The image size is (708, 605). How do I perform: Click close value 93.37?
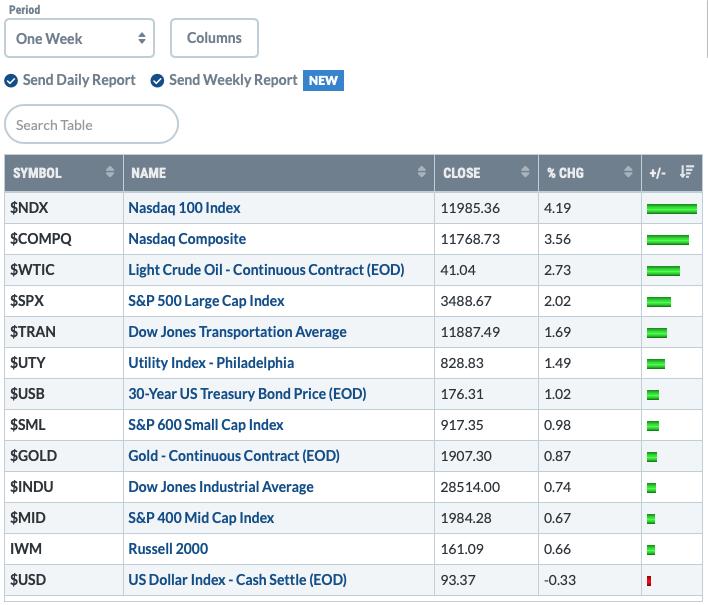[458, 580]
